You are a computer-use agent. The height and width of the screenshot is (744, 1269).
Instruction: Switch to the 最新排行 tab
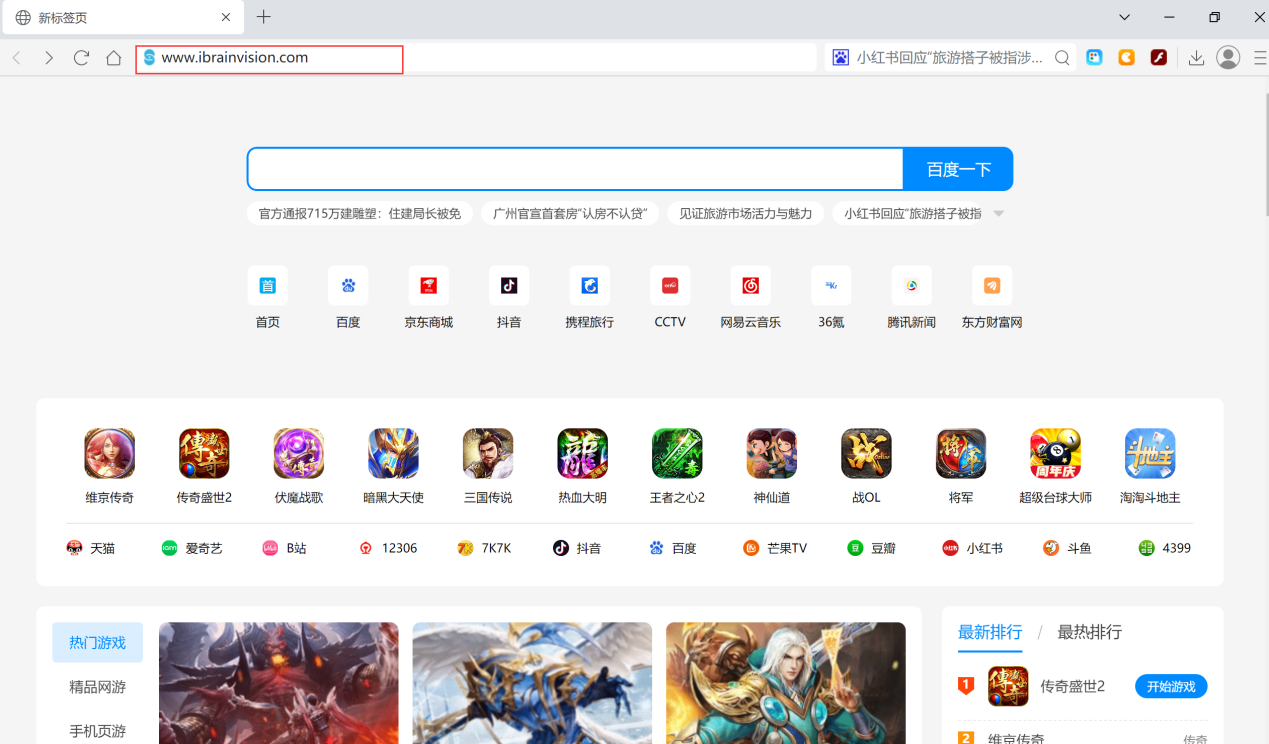tap(990, 632)
